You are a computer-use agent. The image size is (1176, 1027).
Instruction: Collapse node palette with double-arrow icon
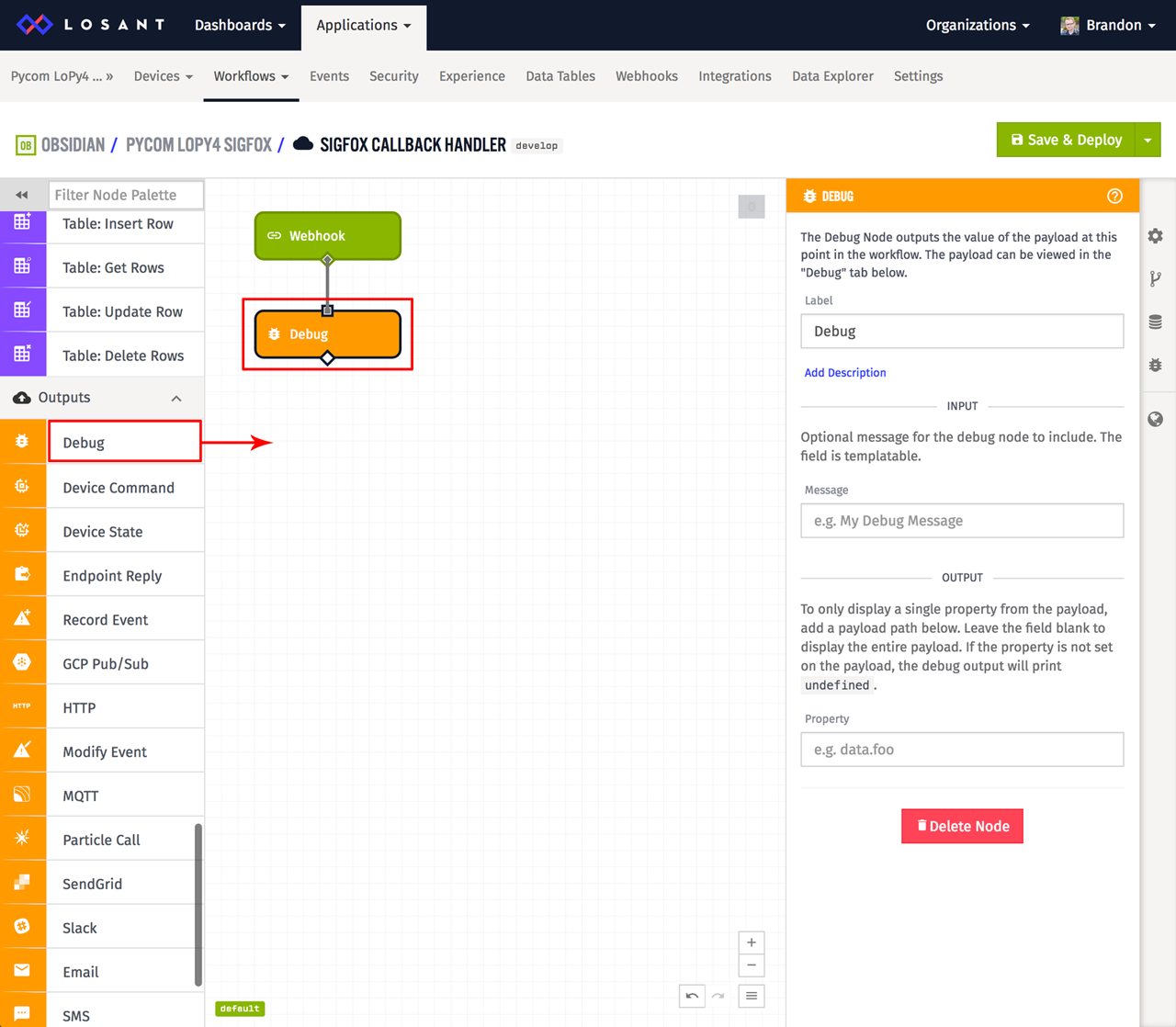point(22,195)
